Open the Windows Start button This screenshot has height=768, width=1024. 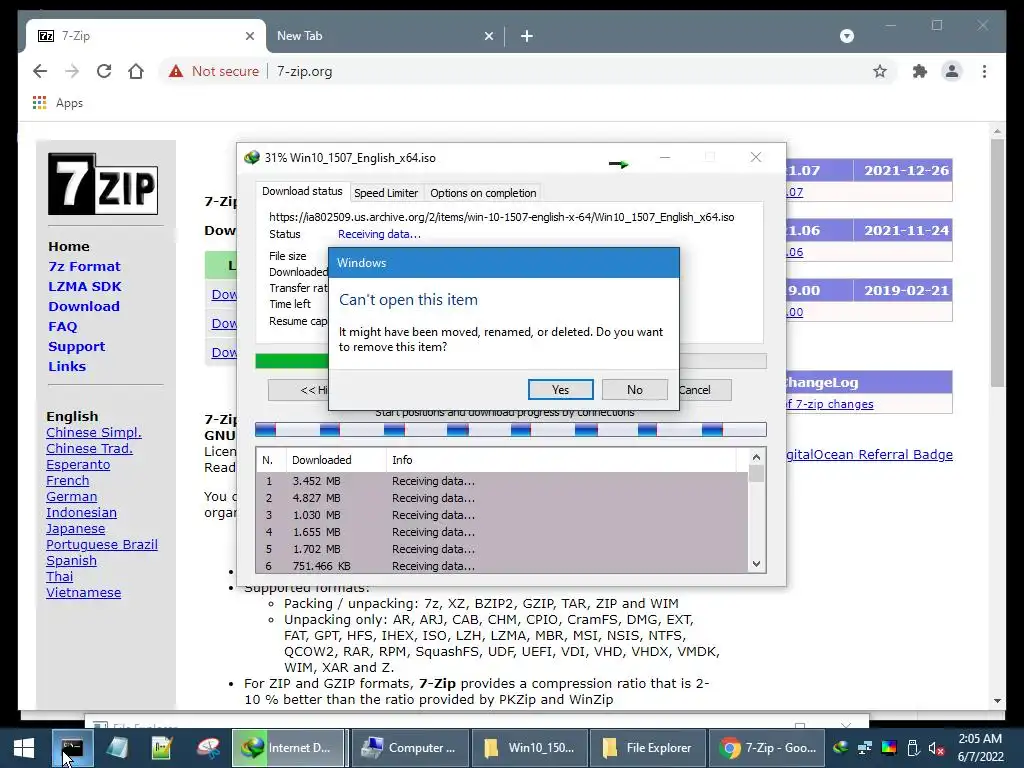click(24, 748)
